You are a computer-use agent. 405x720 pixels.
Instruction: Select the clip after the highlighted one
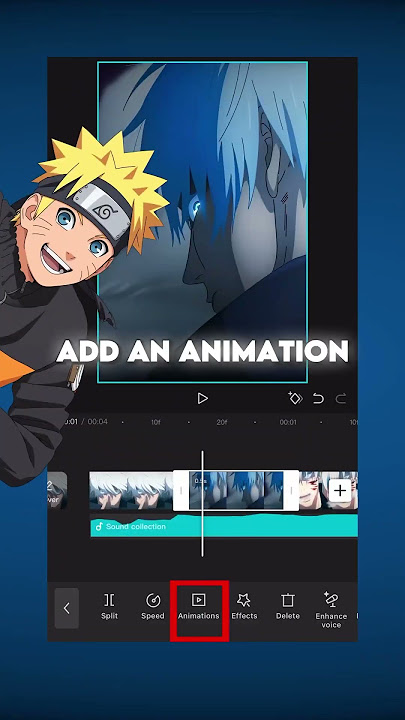[314, 490]
